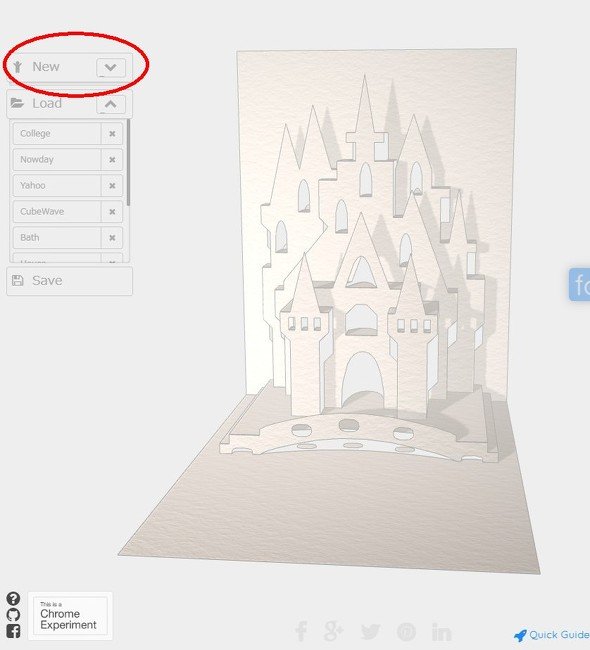590x650 pixels.
Task: Expand the New menu chevron
Action: [111, 68]
